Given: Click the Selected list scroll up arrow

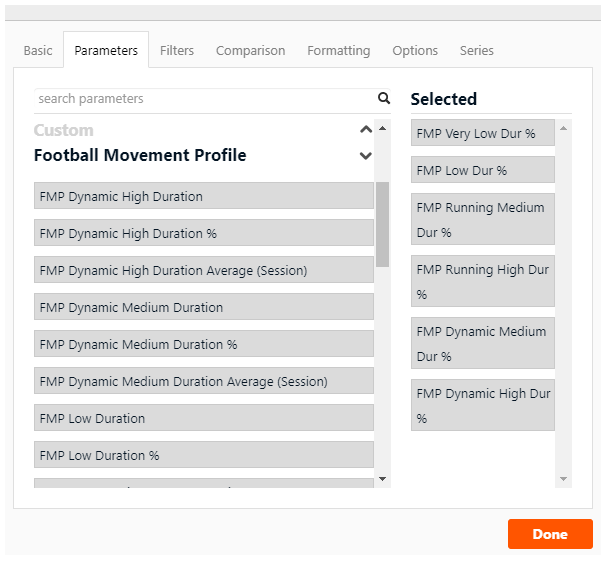Looking at the screenshot, I should tap(564, 128).
